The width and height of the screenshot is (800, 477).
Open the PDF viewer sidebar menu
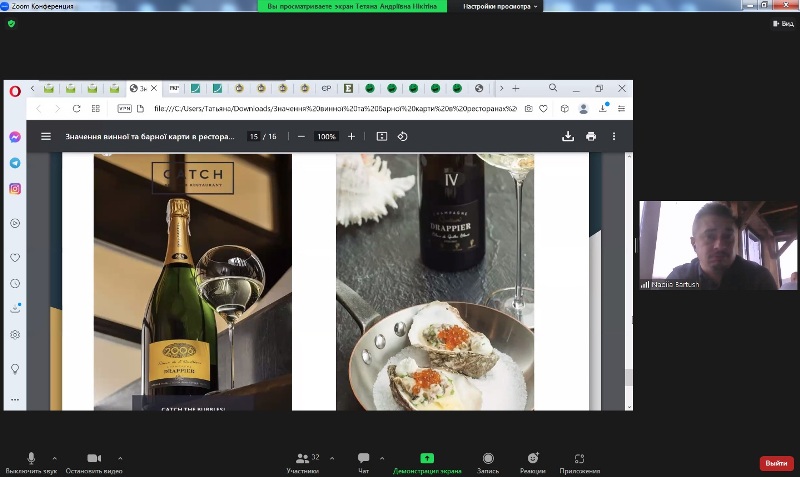(x=45, y=136)
